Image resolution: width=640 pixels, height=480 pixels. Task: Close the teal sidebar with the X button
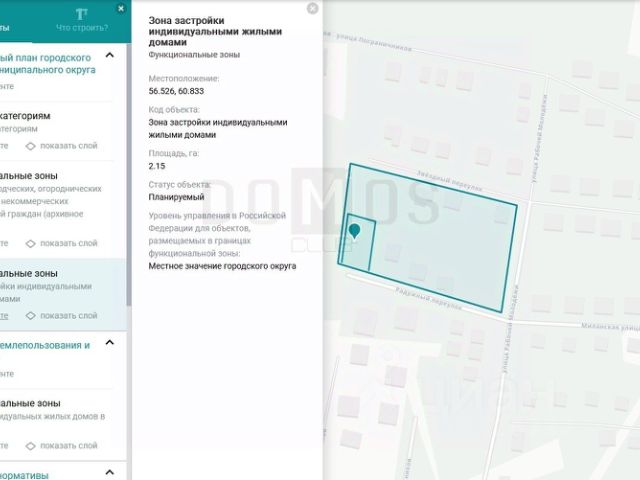click(121, 8)
